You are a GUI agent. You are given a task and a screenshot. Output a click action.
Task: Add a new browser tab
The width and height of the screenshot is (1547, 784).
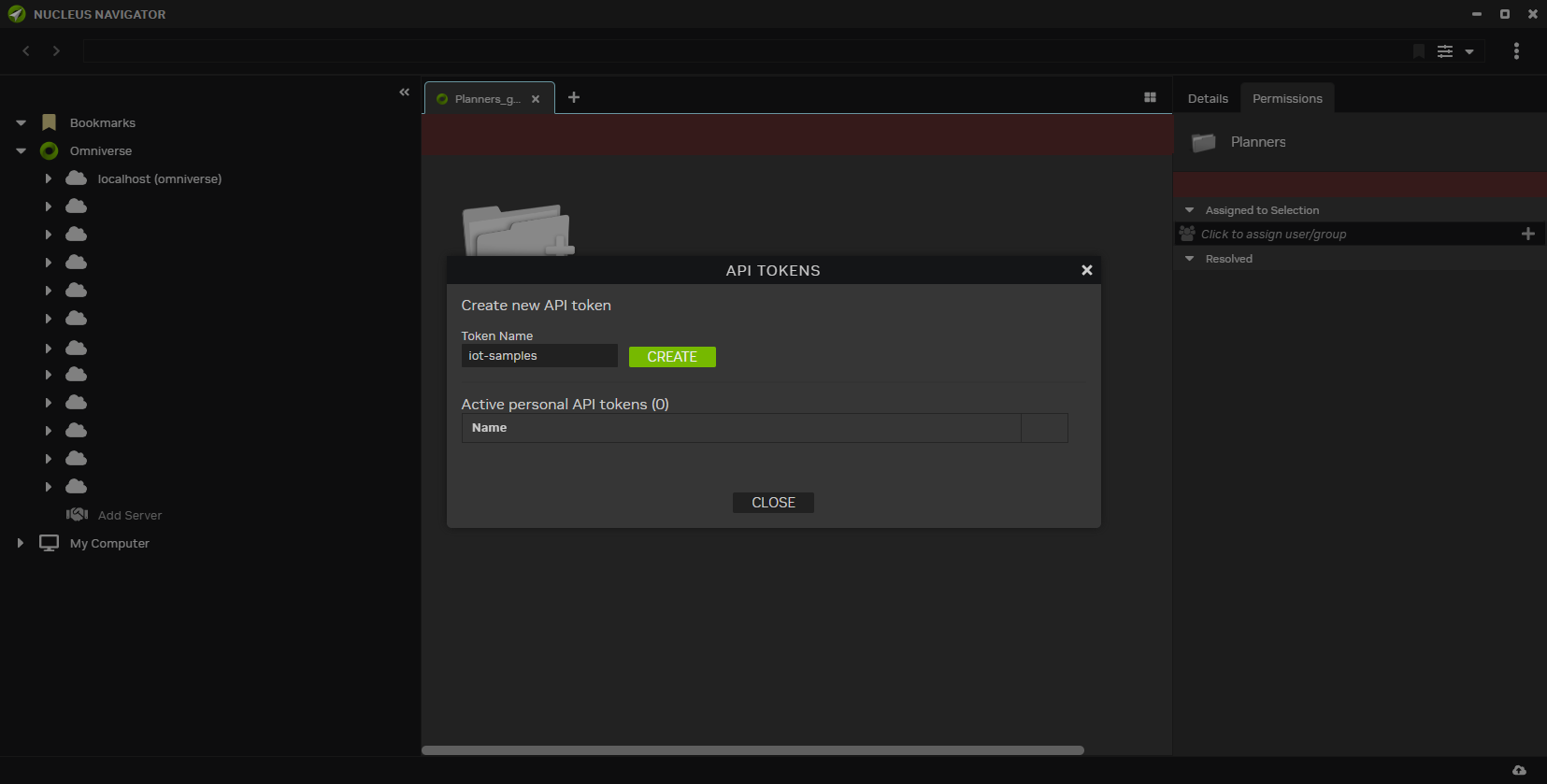574,98
